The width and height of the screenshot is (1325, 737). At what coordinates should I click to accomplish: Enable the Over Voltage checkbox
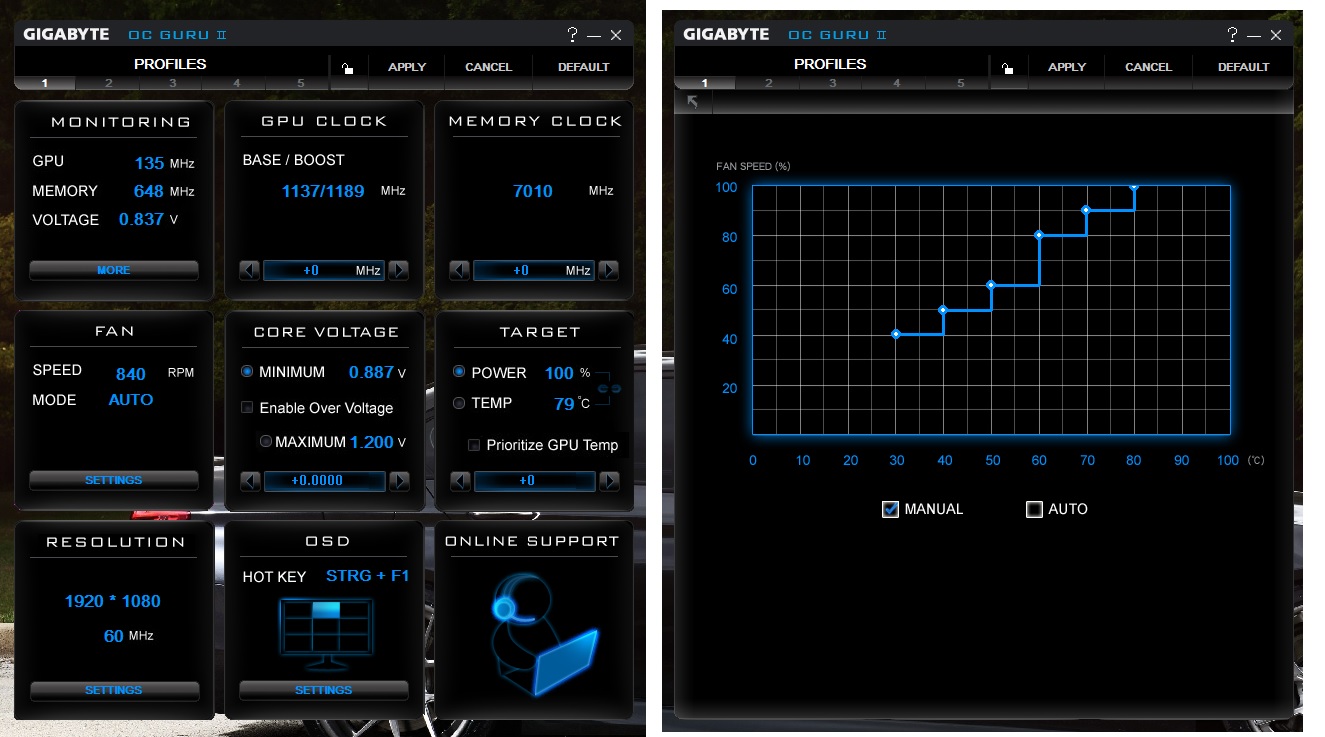tap(247, 408)
